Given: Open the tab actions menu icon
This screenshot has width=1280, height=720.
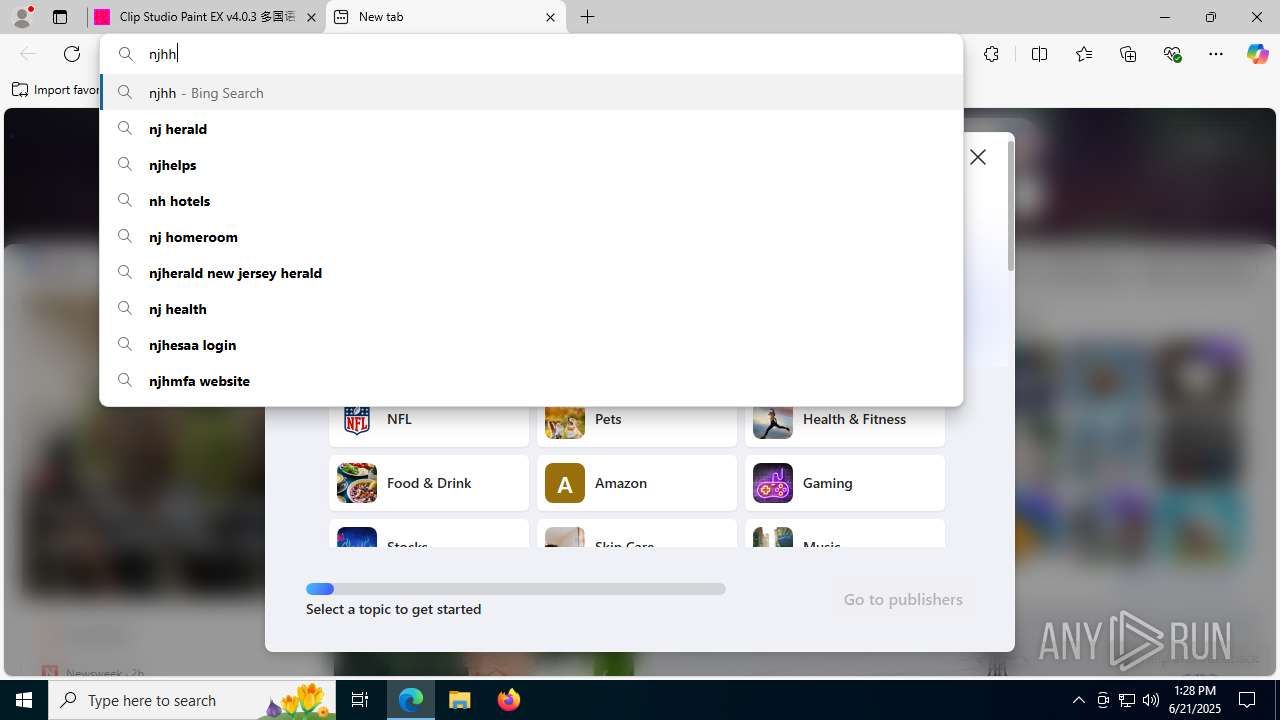Looking at the screenshot, I should coord(60,17).
